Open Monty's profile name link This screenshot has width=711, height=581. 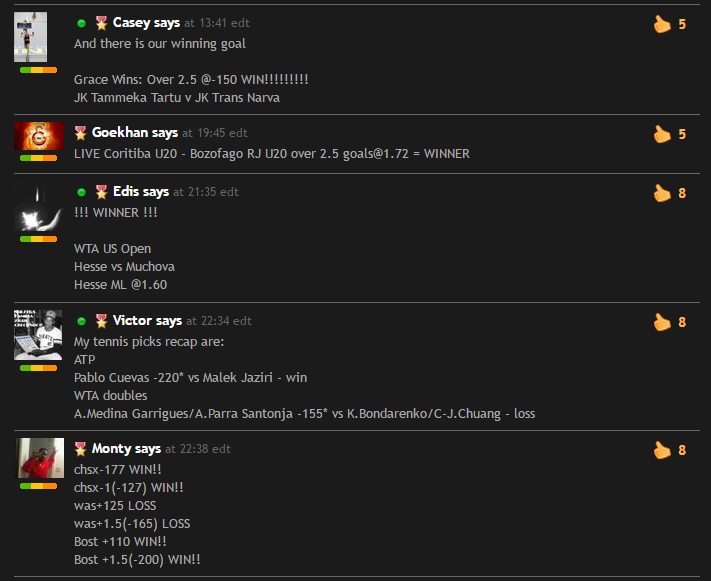[x=112, y=449]
